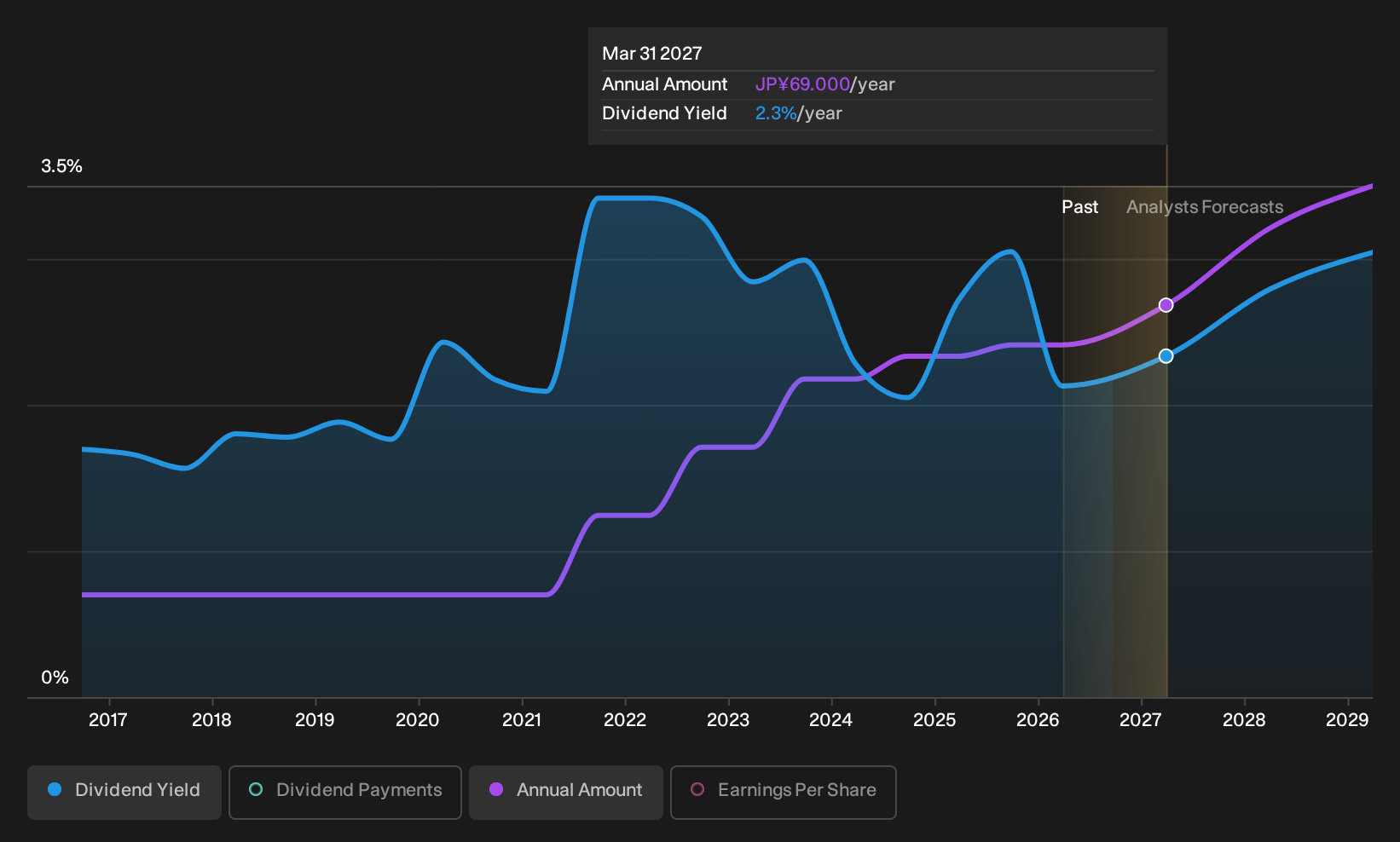Click the 3.5% y-axis label
The width and height of the screenshot is (1400, 842).
[x=61, y=166]
